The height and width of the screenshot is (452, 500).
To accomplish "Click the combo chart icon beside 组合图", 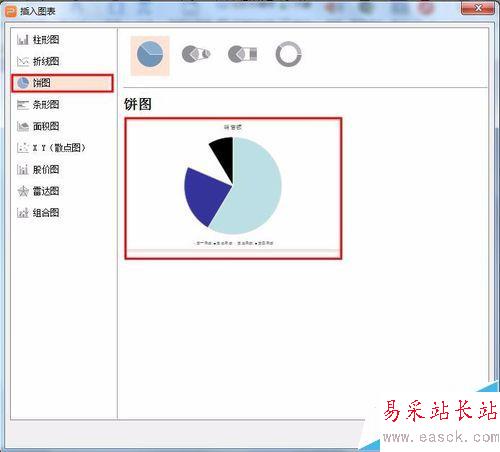I will [x=23, y=213].
